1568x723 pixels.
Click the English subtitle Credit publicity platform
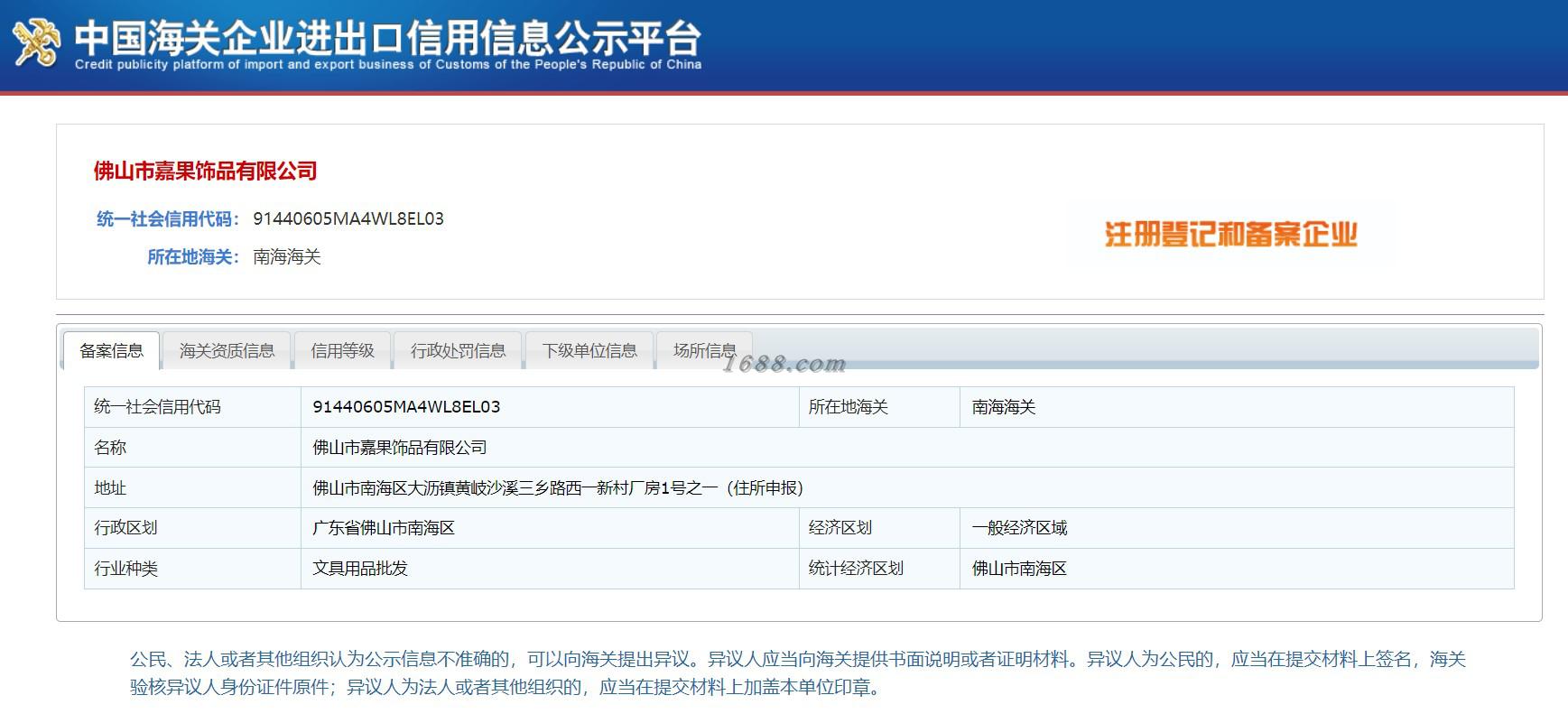(388, 64)
